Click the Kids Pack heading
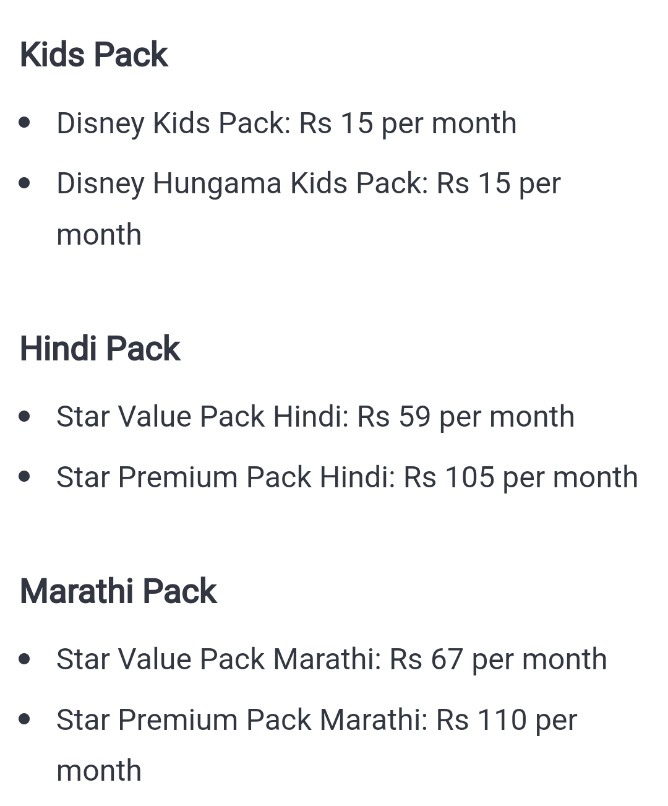668x806 pixels. (x=94, y=55)
